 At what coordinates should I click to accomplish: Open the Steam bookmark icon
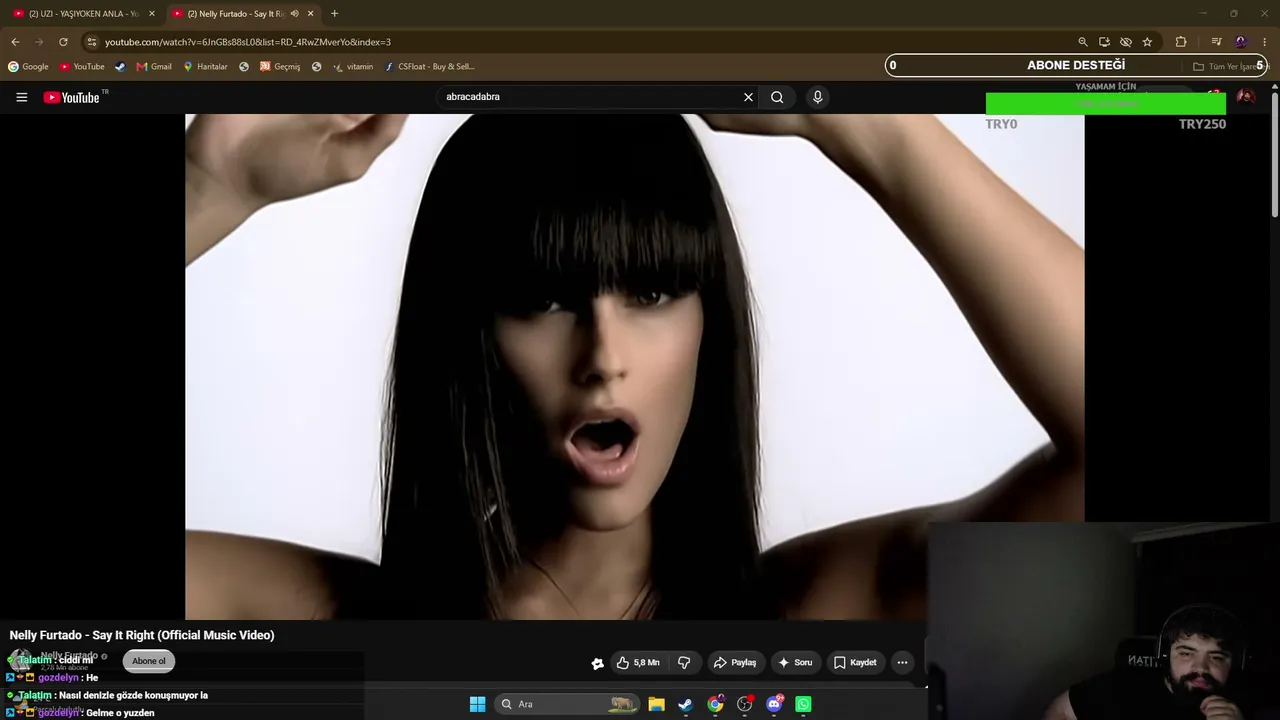[x=120, y=67]
